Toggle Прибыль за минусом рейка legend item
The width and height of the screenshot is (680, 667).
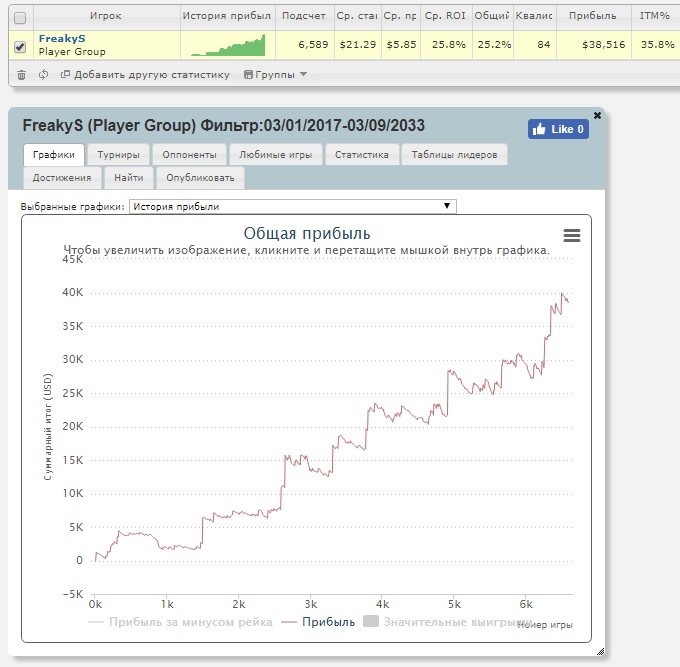pyautogui.click(x=180, y=622)
